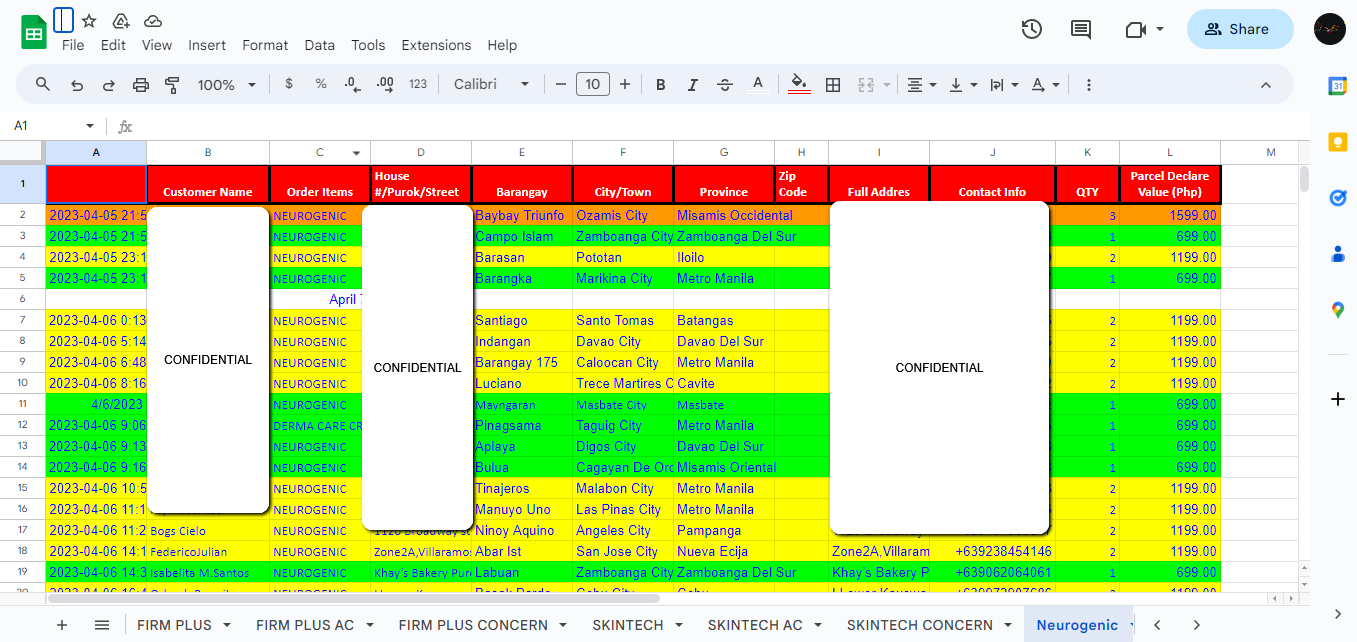Image resolution: width=1357 pixels, height=642 pixels.
Task: Open the Google account avatar
Action: coord(1330,29)
